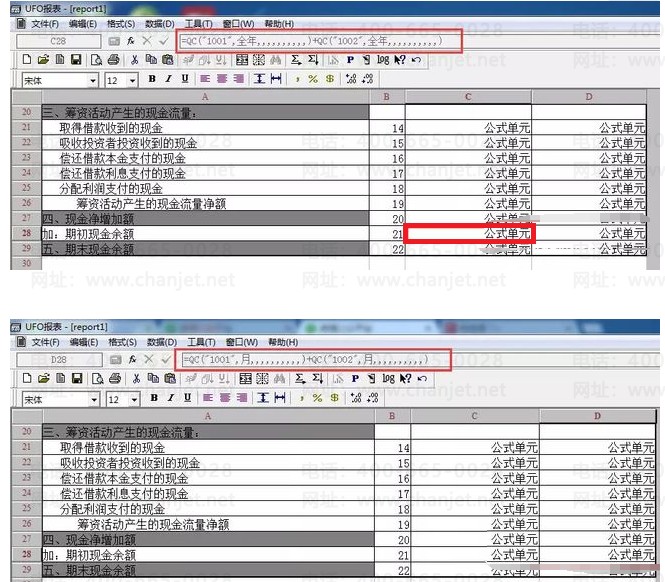Open 格式(S) menu in upper window
The width and height of the screenshot is (665, 582).
point(121,24)
